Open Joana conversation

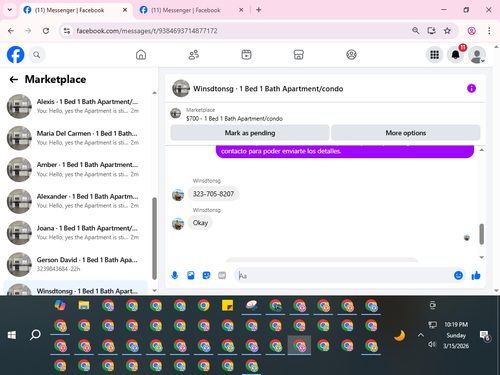(x=75, y=233)
